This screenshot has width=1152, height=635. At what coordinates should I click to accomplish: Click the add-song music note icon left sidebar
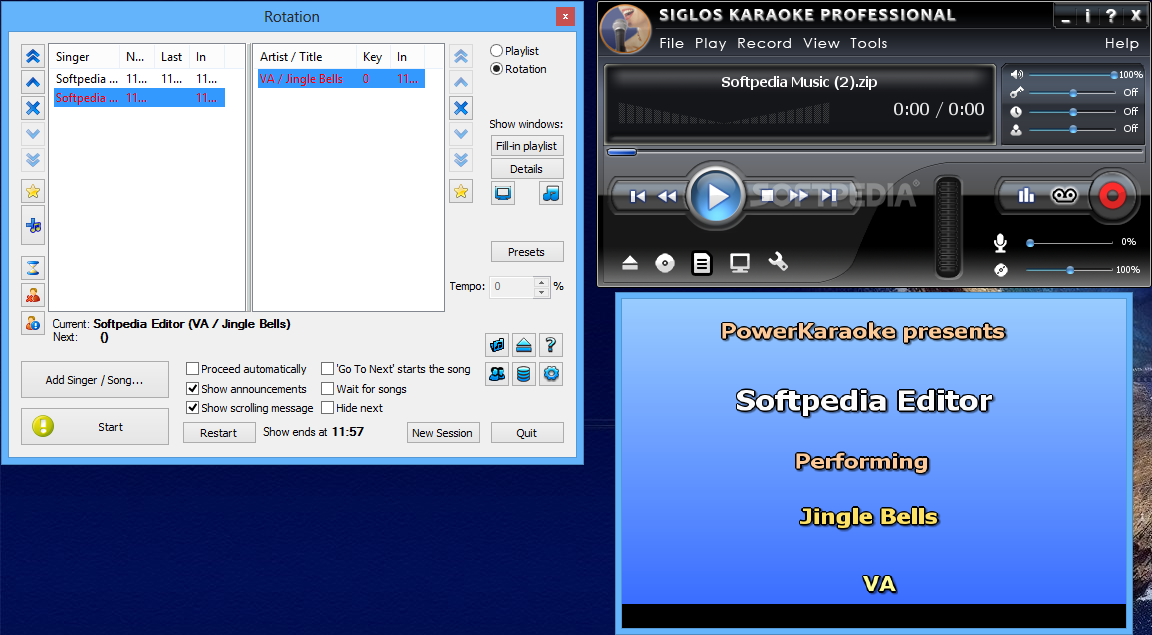click(x=33, y=225)
